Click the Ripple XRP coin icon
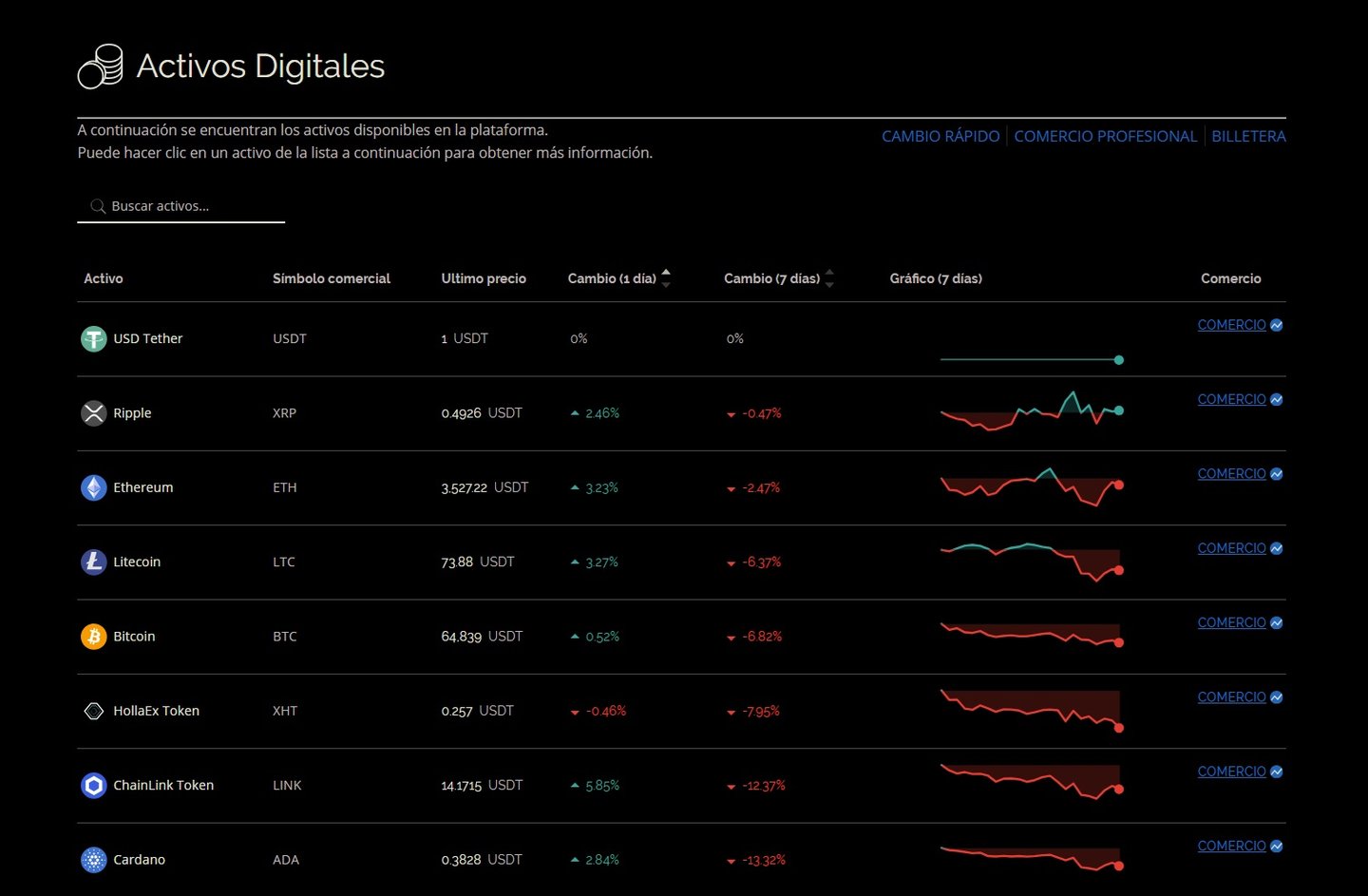1368x896 pixels. tap(93, 413)
